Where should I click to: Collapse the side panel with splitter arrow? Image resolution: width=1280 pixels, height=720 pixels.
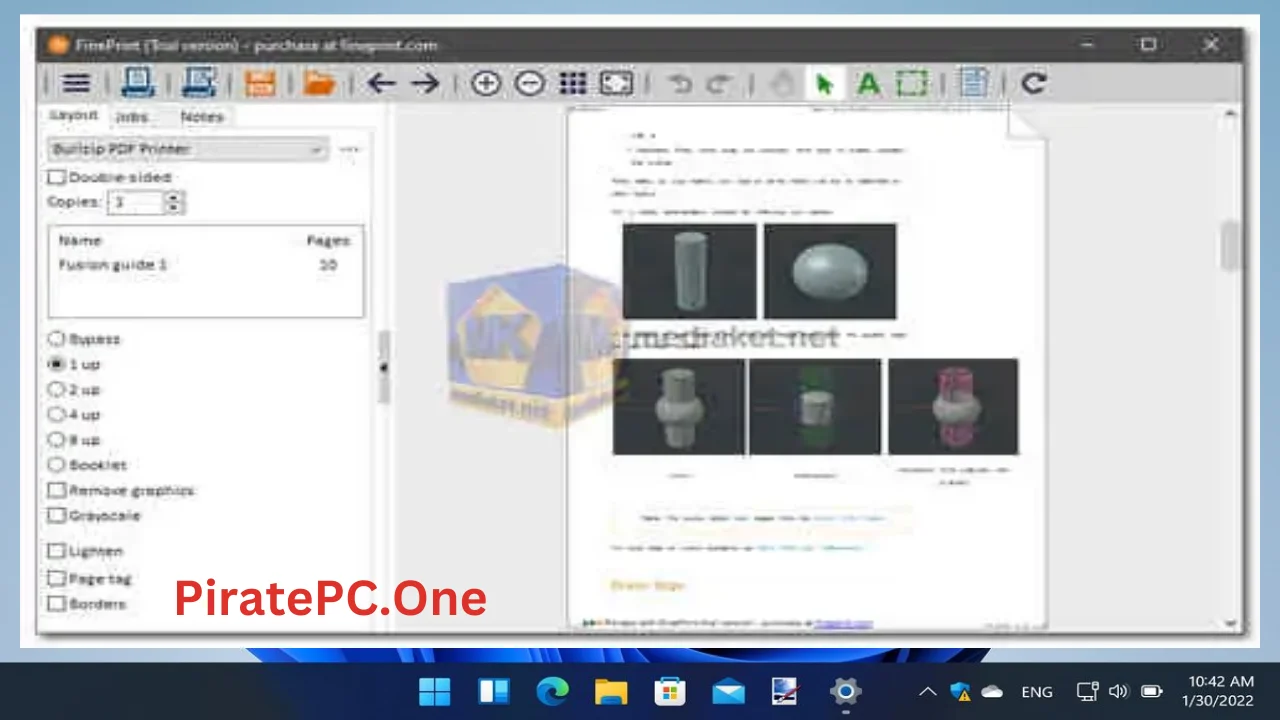point(383,367)
